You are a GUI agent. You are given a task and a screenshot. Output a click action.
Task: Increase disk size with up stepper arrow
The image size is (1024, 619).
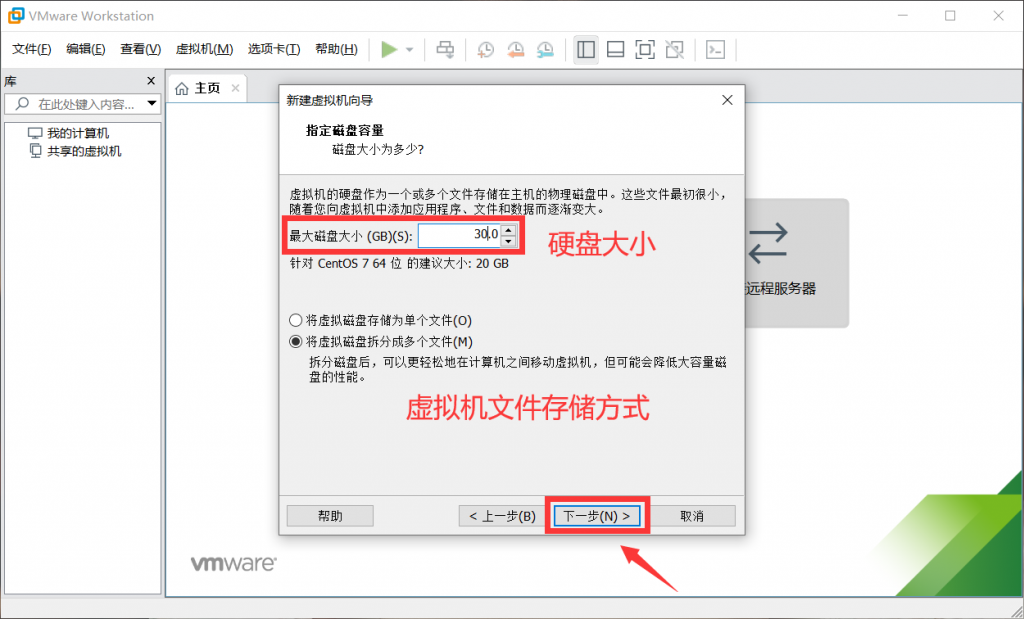509,229
